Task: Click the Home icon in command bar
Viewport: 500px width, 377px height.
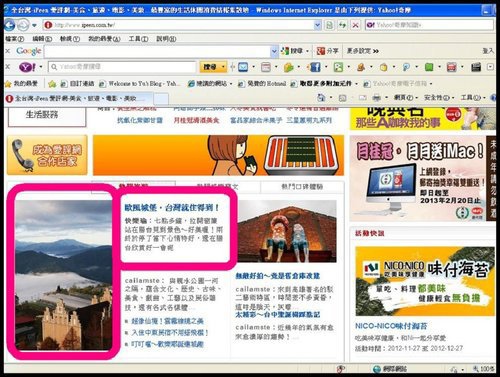Action: click(x=321, y=98)
